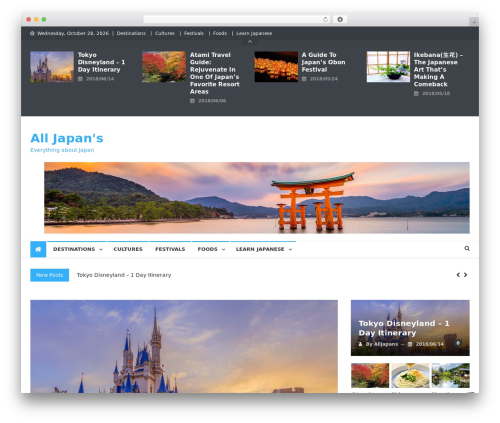
Task: Click the garden pond thumbnail in sidebar
Action: (451, 375)
